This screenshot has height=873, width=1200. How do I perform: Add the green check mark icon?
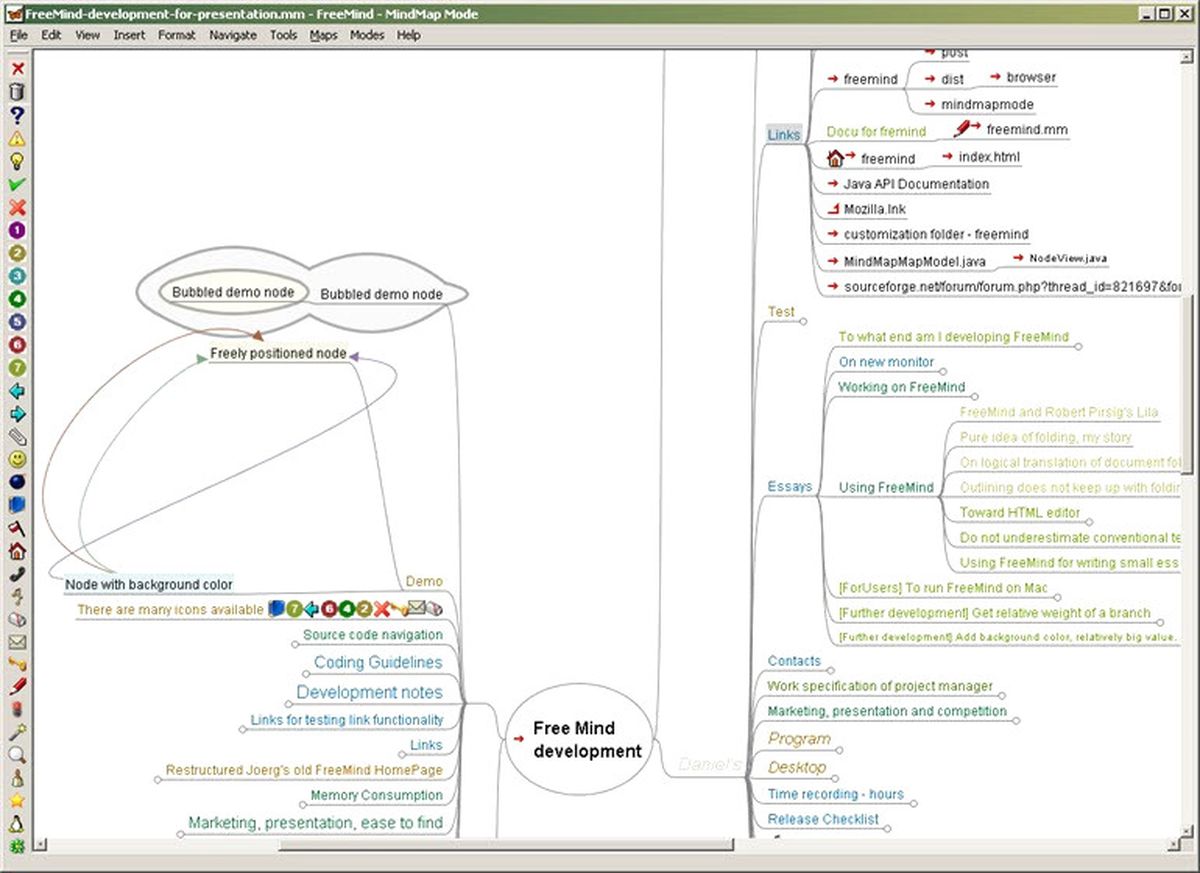(17, 184)
